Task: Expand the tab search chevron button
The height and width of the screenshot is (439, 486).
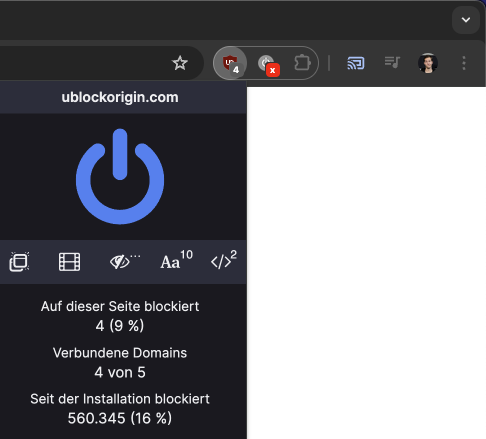Action: [x=466, y=20]
